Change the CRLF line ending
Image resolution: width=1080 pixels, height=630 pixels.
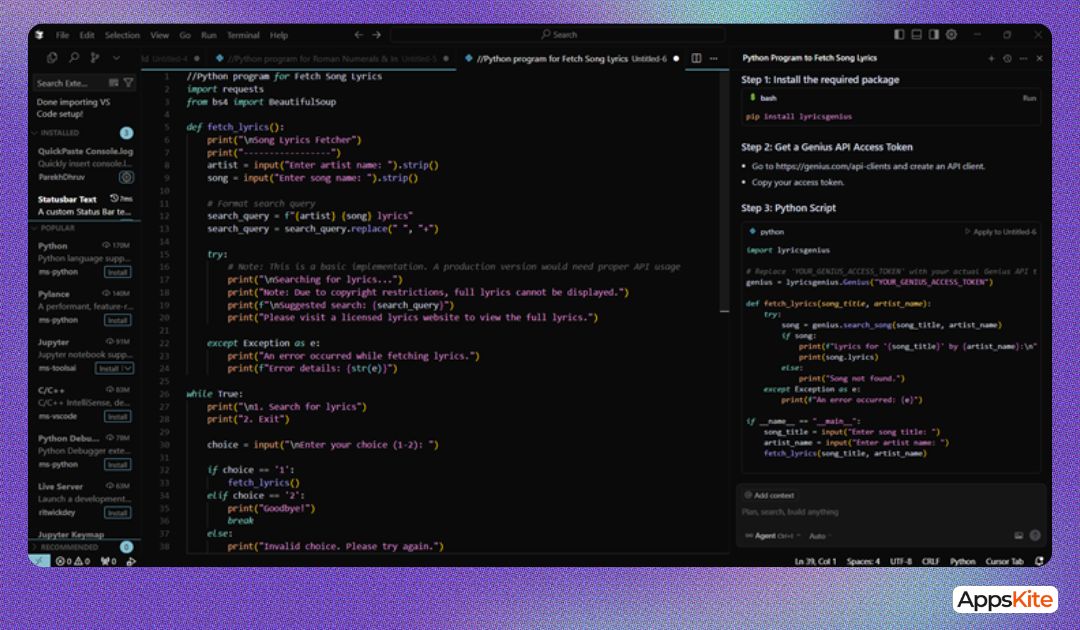[x=931, y=561]
